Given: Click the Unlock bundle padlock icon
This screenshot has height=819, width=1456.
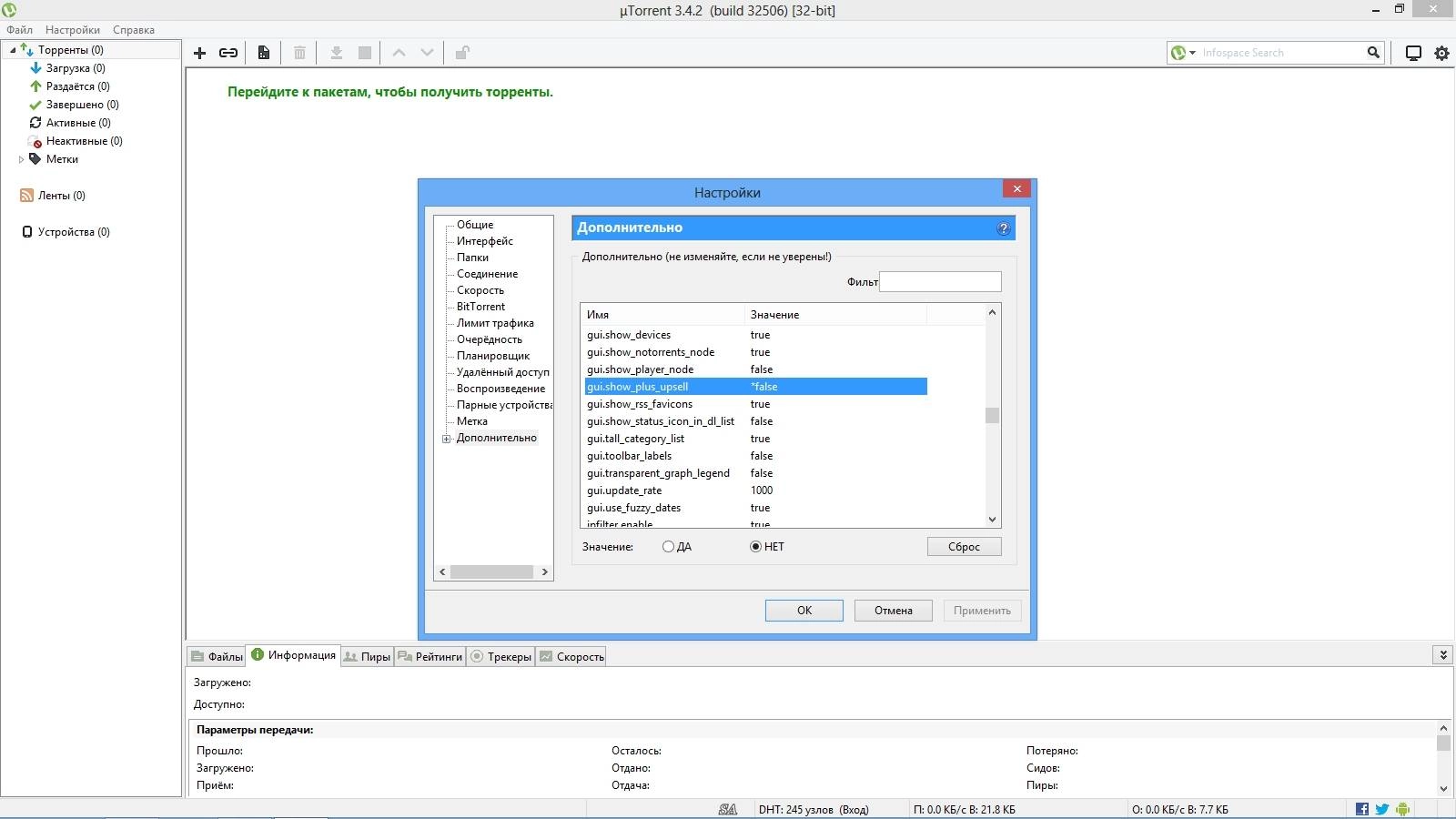Looking at the screenshot, I should 462,53.
